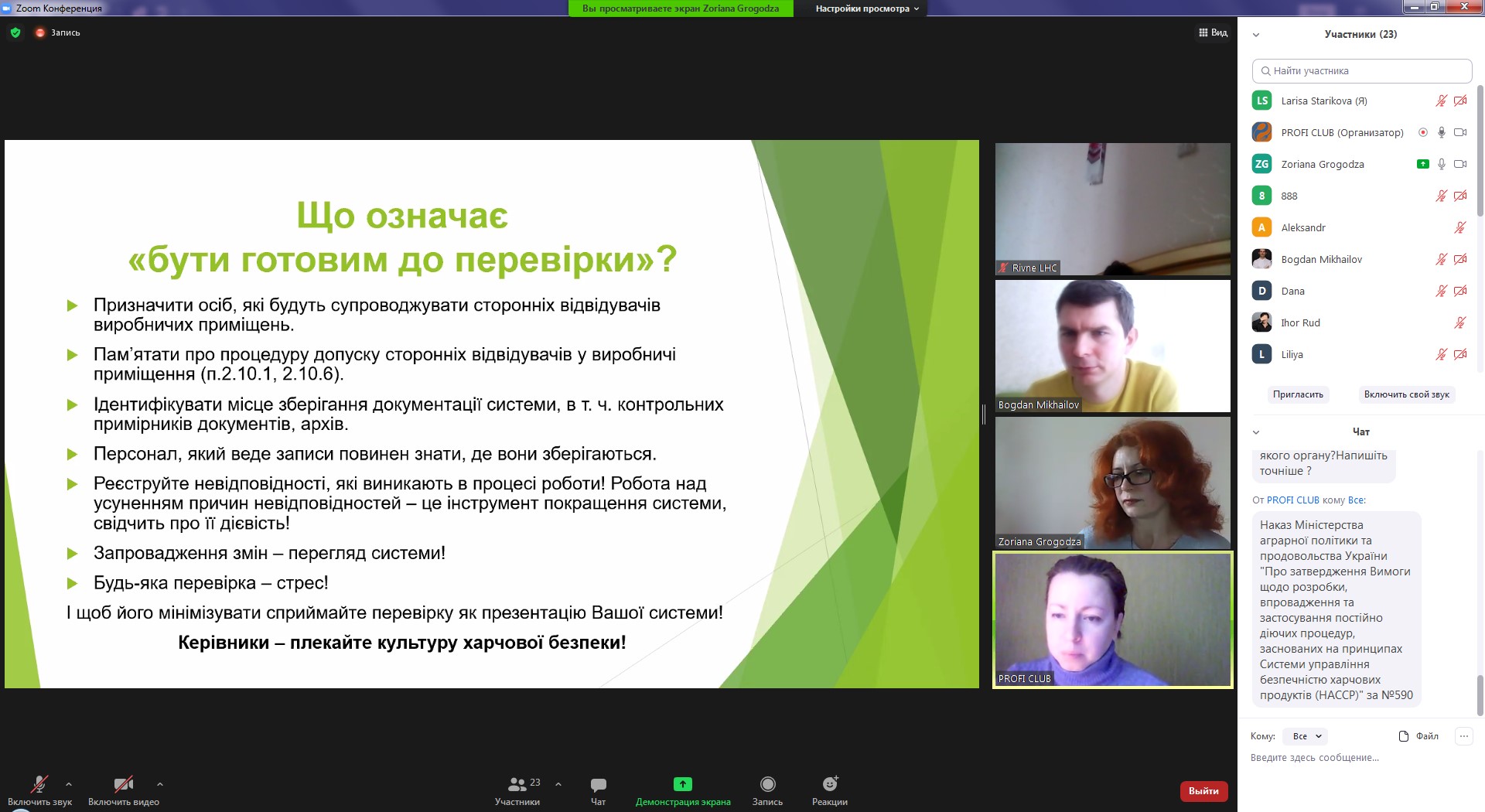Open Реакции reactions icon
This screenshot has height=812, width=1485.
(830, 783)
